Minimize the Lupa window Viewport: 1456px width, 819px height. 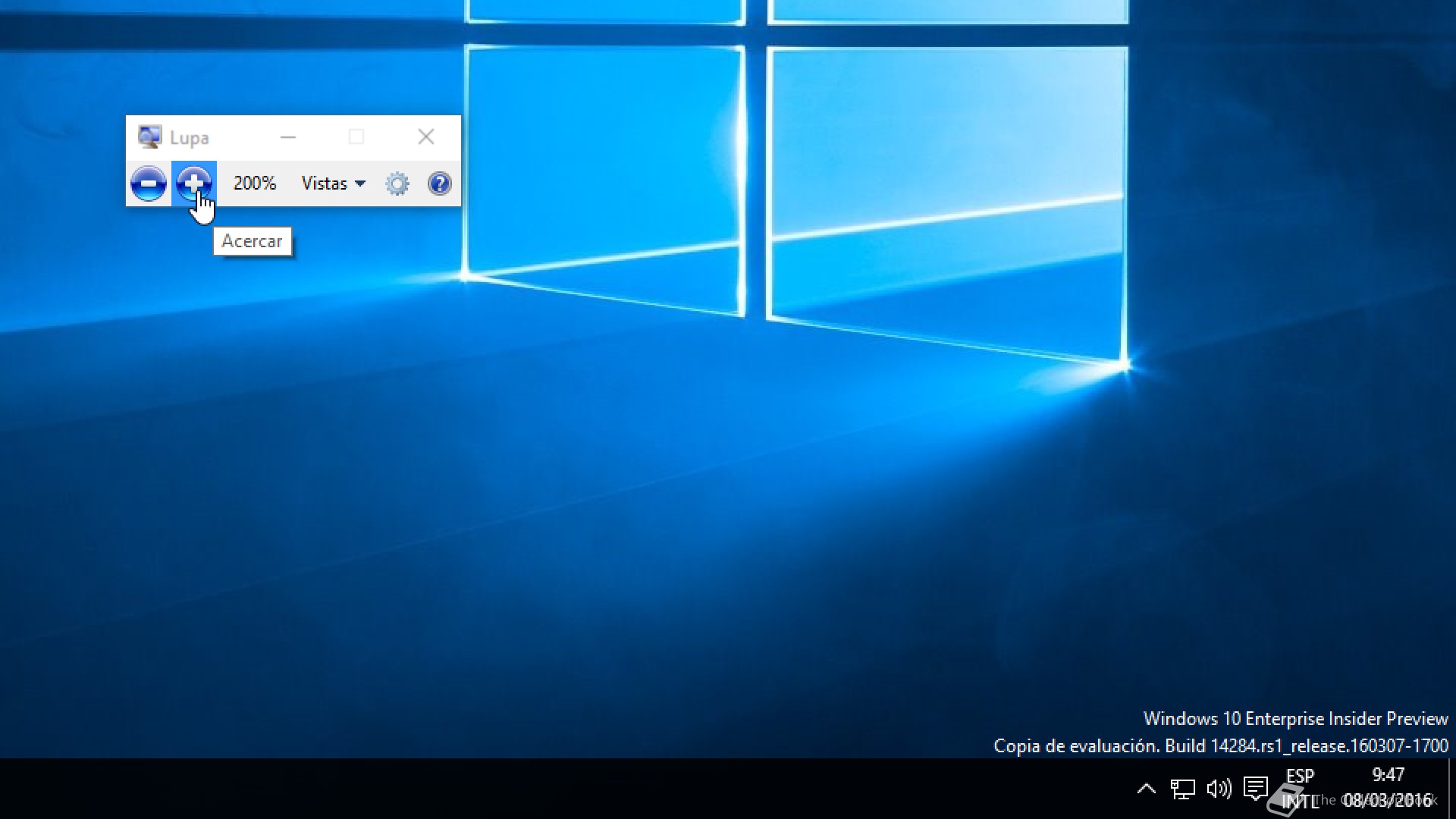coord(287,137)
